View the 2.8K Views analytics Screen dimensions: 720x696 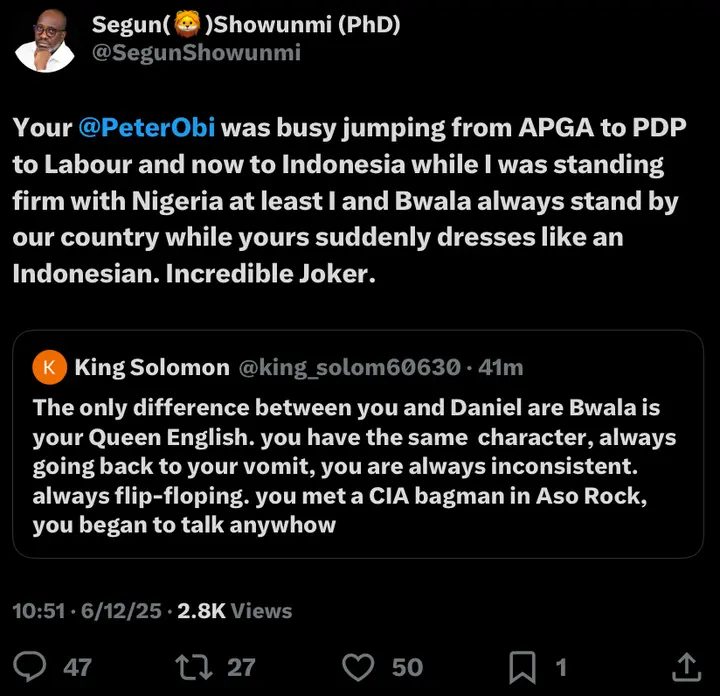coord(234,610)
